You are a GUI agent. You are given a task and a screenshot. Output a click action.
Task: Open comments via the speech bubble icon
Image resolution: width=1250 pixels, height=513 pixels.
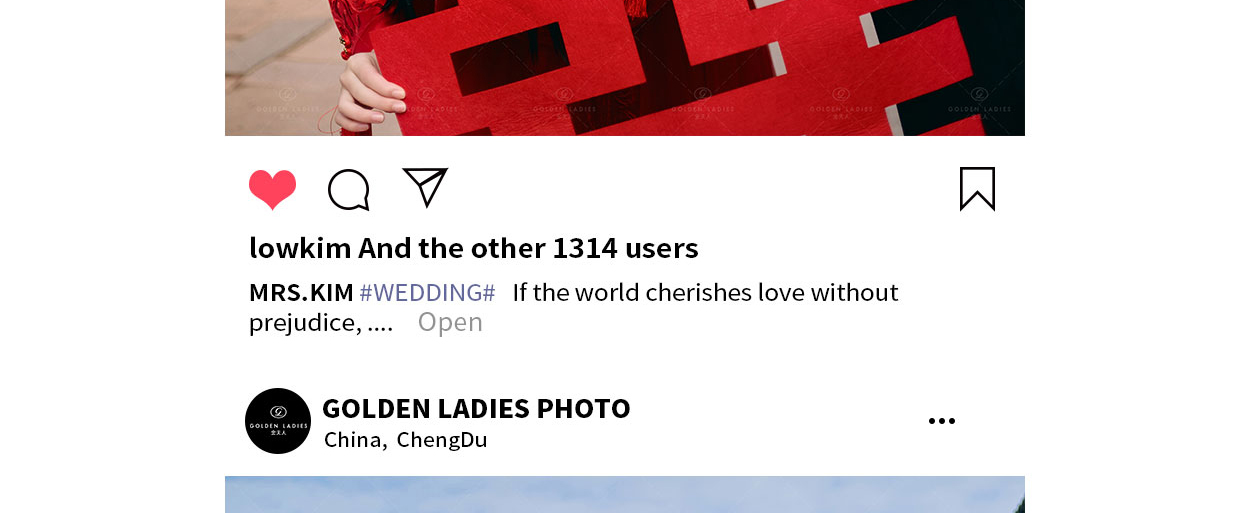(x=349, y=190)
